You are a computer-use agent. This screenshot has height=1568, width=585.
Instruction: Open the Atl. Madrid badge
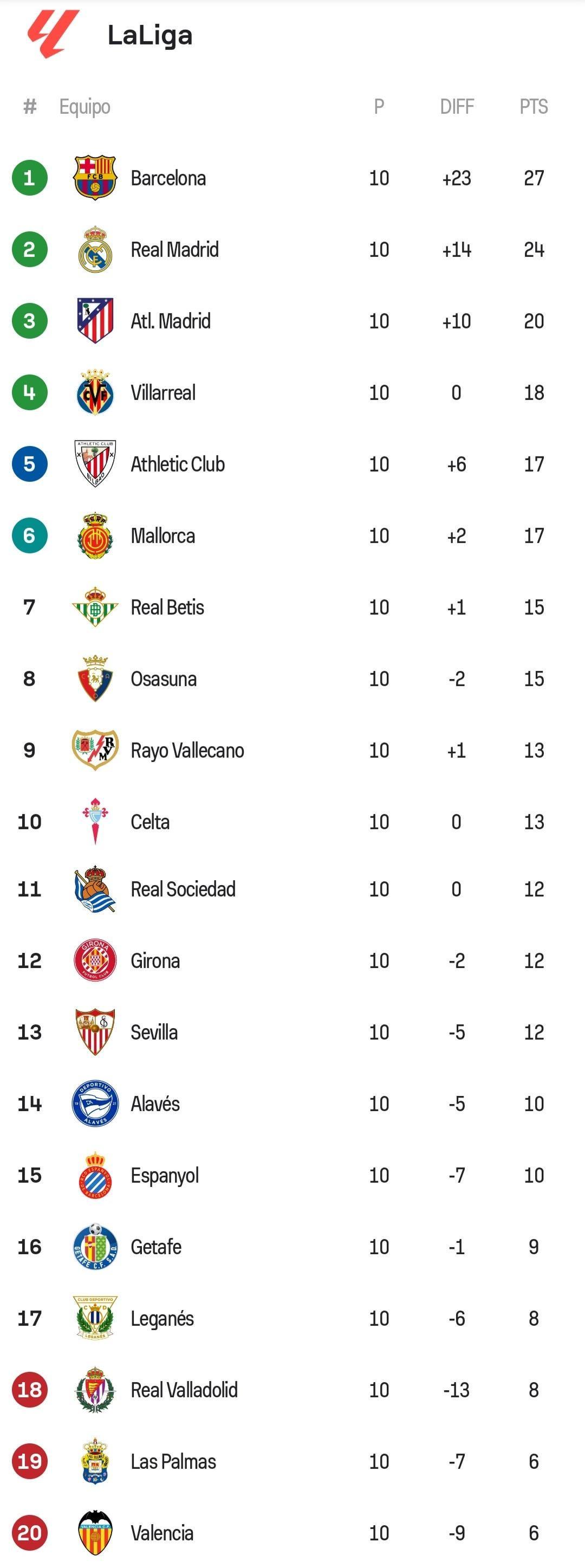(95, 321)
